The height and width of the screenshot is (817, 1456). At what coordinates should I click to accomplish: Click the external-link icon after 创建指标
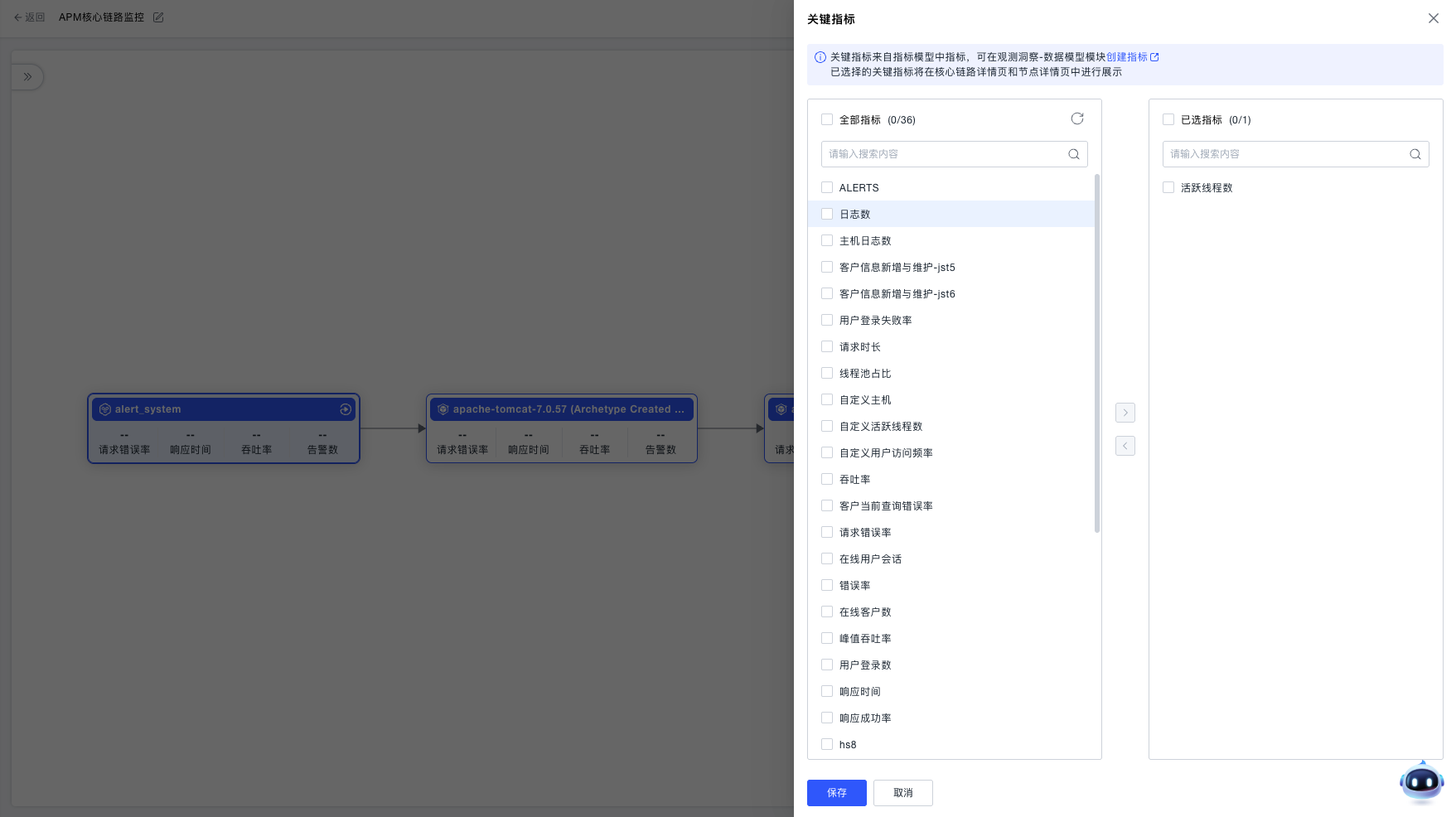[x=1155, y=57]
